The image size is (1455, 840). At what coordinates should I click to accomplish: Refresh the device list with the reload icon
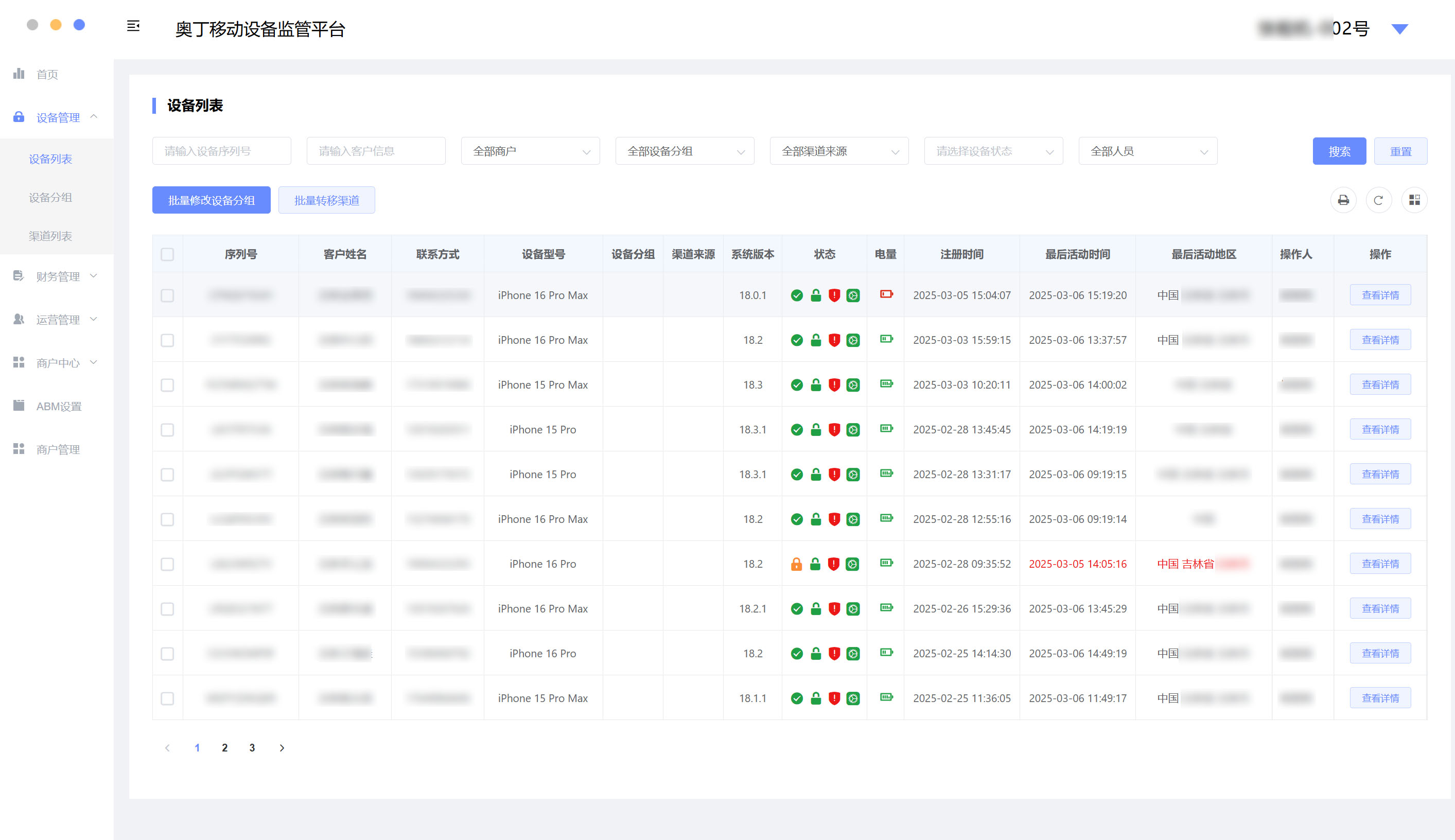click(1378, 200)
